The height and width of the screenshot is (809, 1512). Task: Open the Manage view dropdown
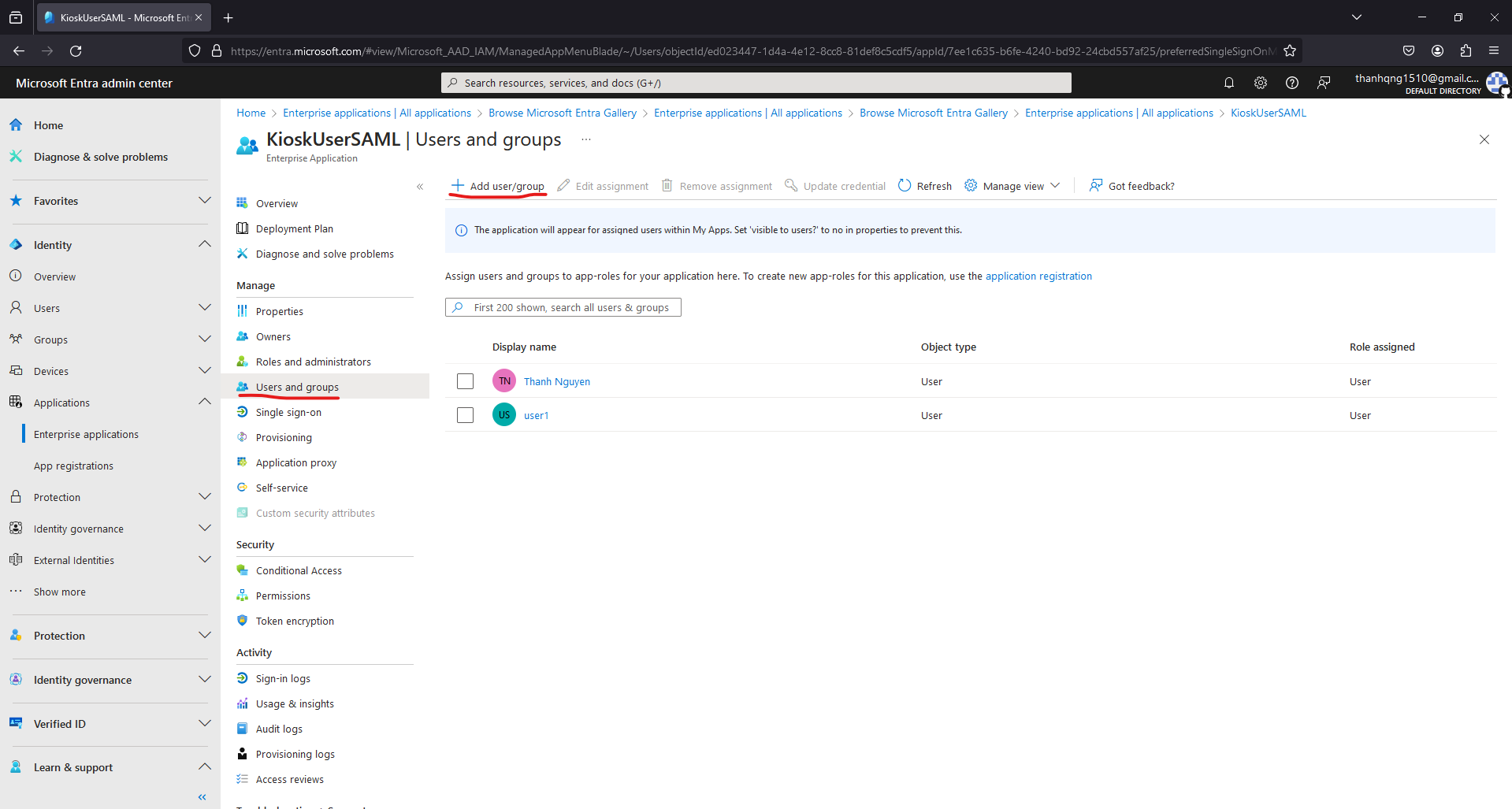coord(1012,186)
